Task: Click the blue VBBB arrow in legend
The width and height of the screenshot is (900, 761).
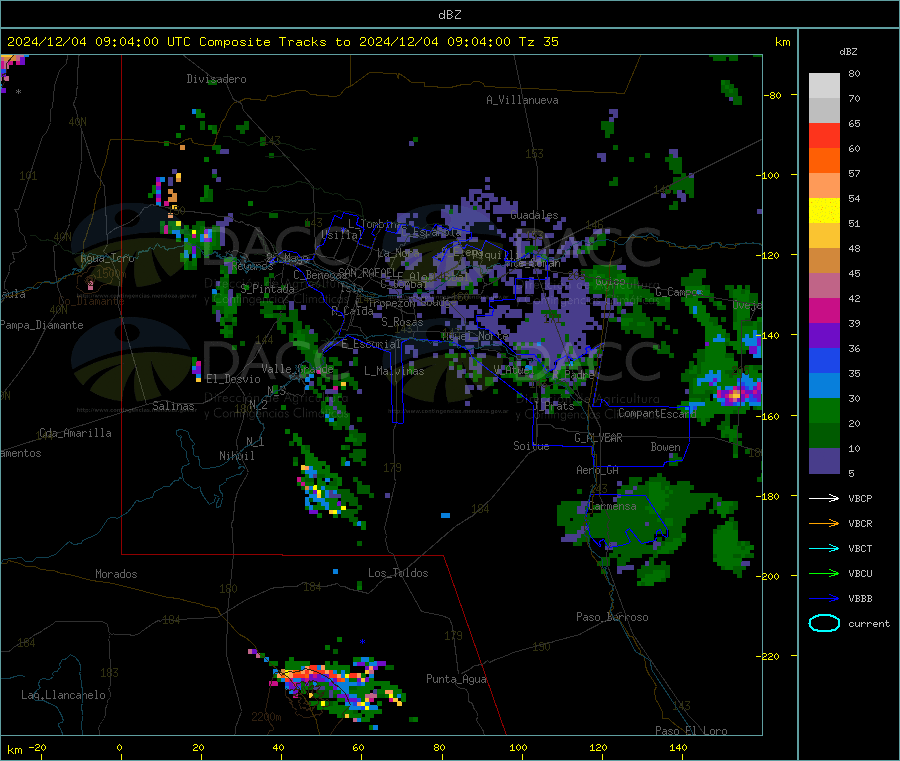Action: click(824, 599)
